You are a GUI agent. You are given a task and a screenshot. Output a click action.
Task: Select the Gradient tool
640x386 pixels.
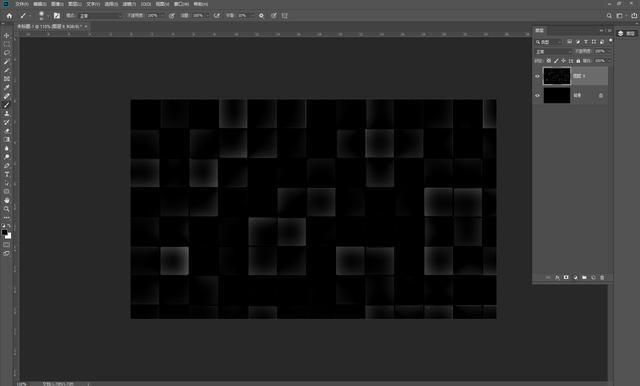tap(7, 140)
